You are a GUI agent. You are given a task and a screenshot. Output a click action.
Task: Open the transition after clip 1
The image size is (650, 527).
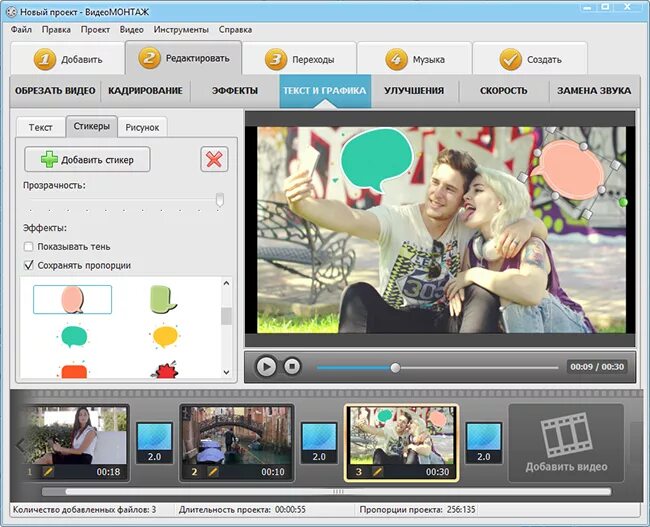pos(155,443)
